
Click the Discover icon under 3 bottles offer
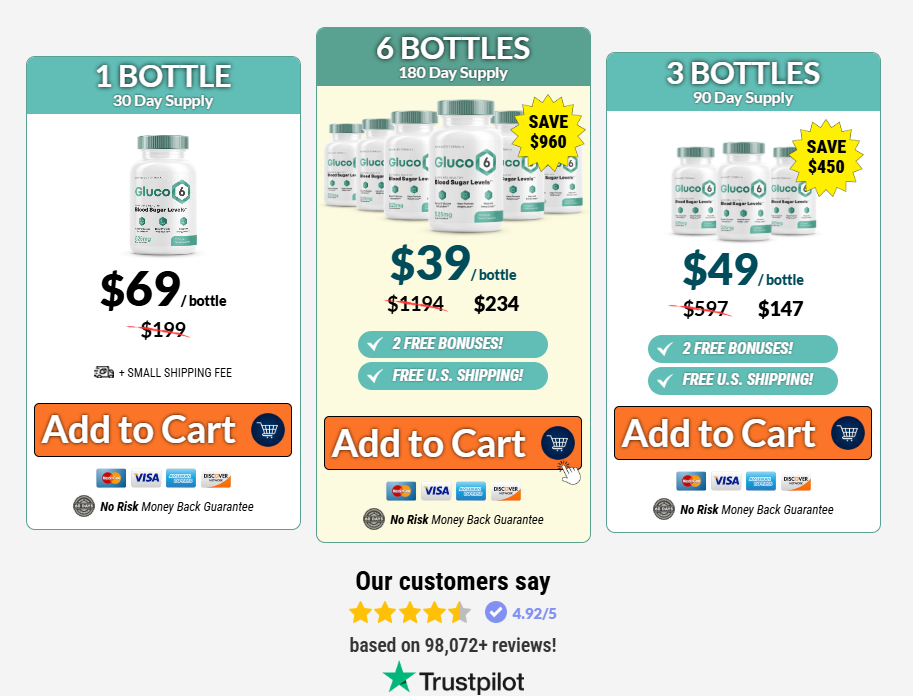point(795,481)
